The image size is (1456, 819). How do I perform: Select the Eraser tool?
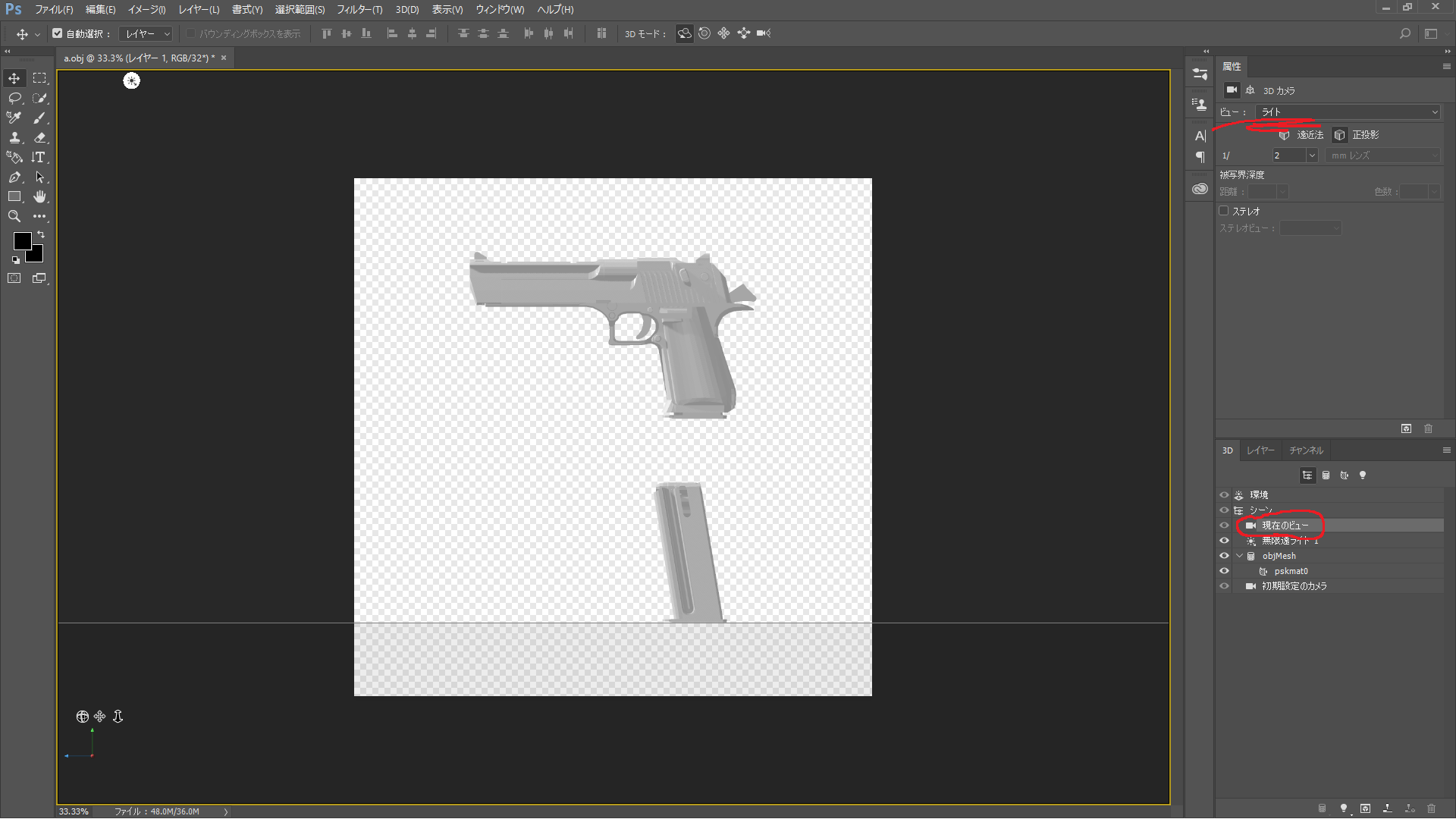pos(40,137)
